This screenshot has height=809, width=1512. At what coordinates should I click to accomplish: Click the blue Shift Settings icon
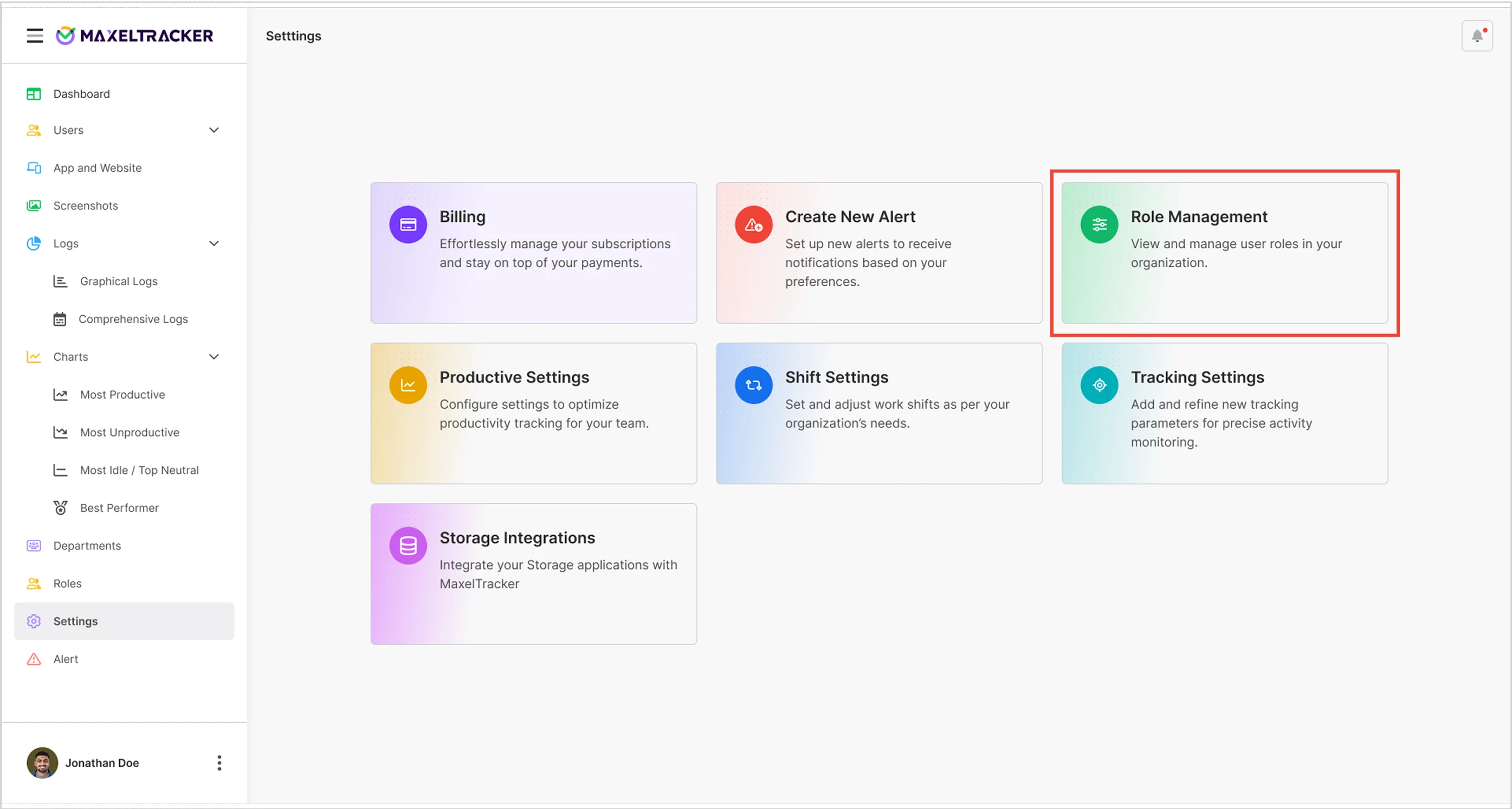754,385
